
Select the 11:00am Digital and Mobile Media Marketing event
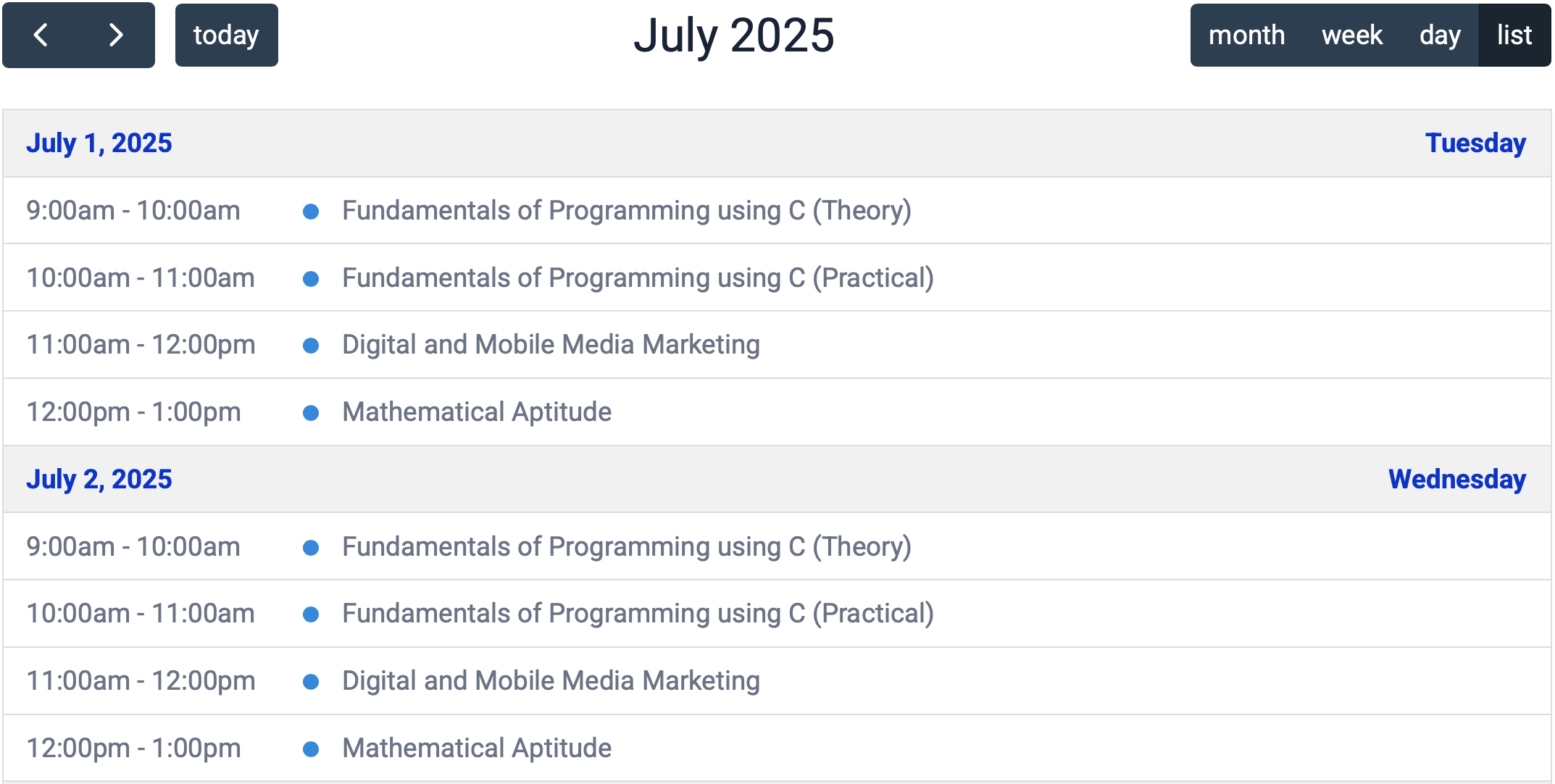click(x=550, y=345)
